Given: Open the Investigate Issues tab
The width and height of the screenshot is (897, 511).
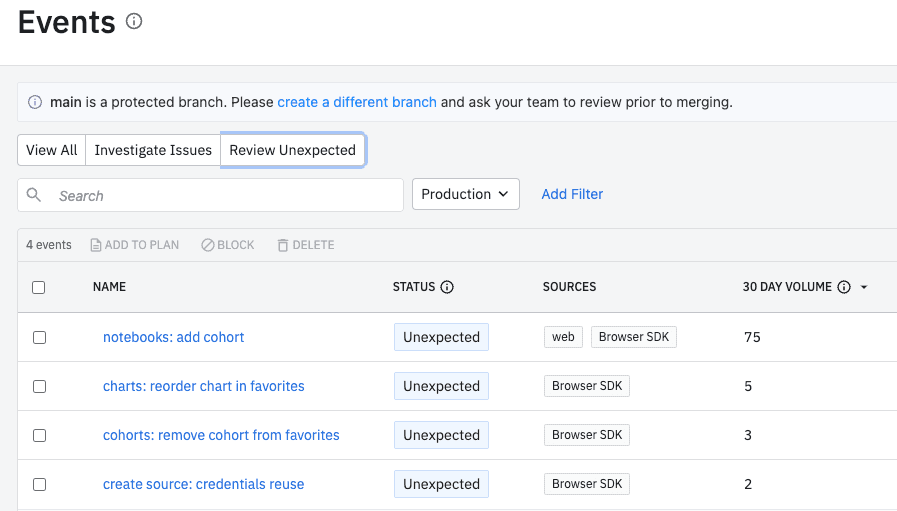Looking at the screenshot, I should (153, 150).
